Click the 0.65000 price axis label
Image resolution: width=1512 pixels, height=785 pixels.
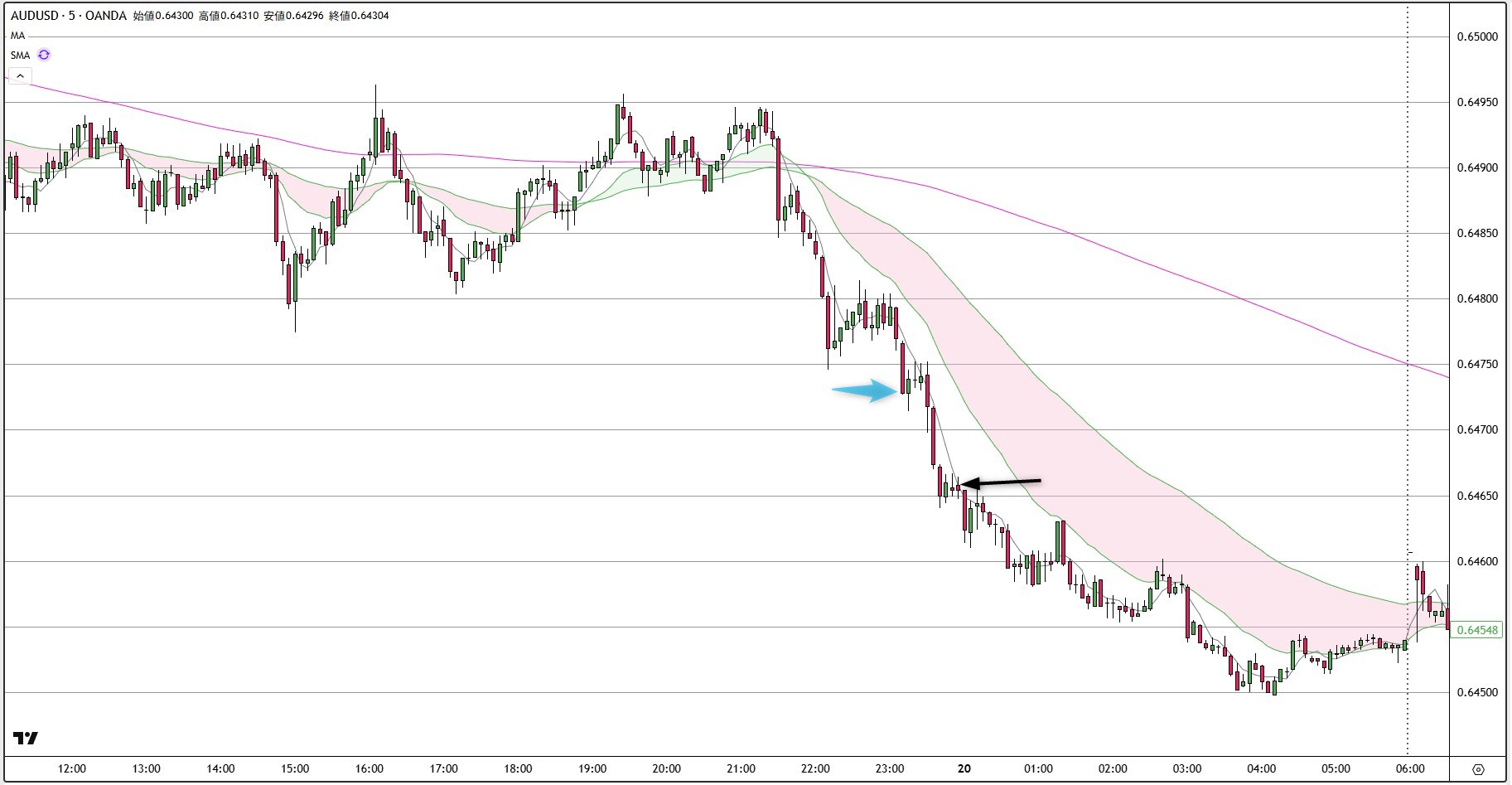click(x=1477, y=37)
